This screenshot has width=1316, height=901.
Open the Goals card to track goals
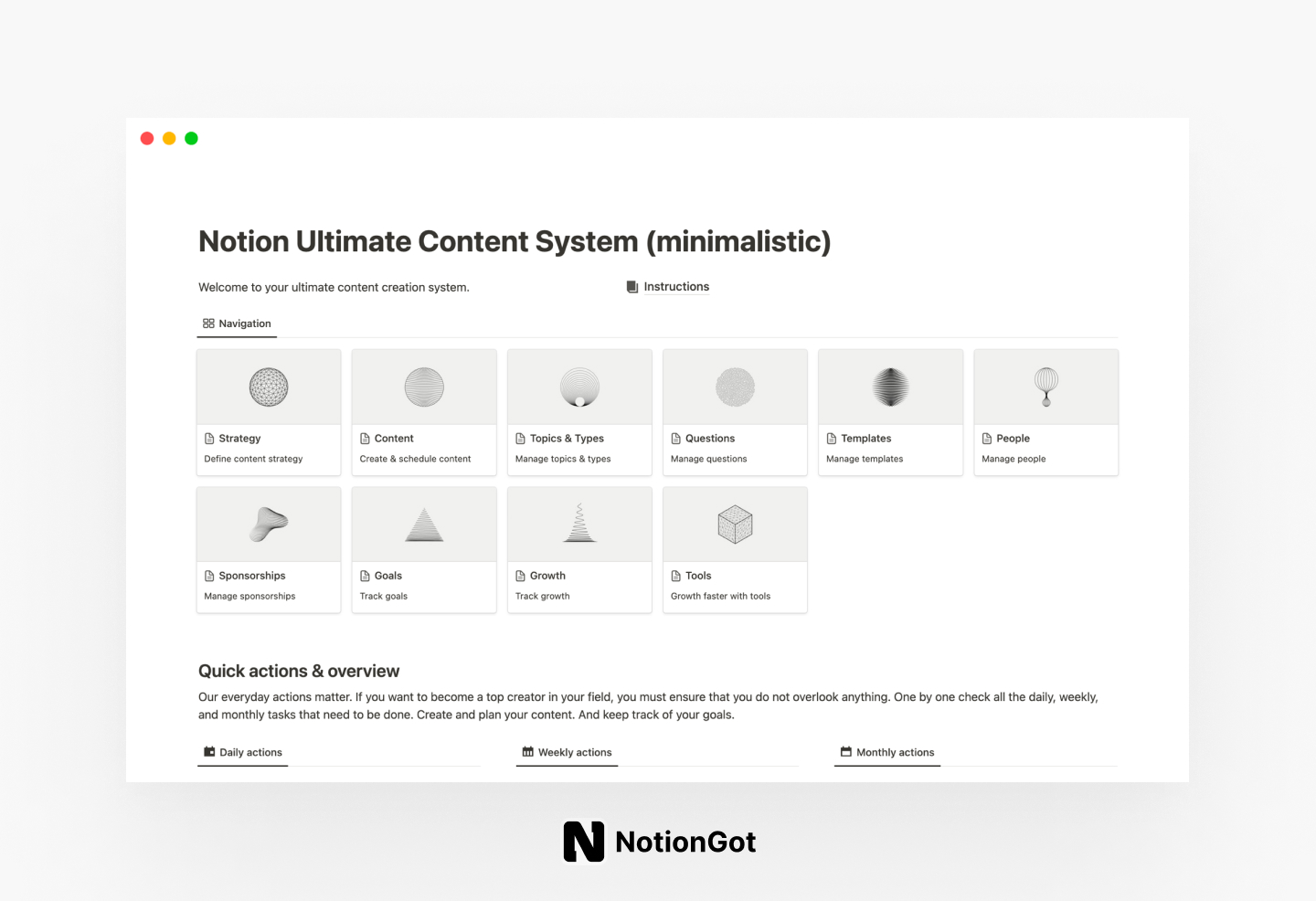tap(423, 549)
